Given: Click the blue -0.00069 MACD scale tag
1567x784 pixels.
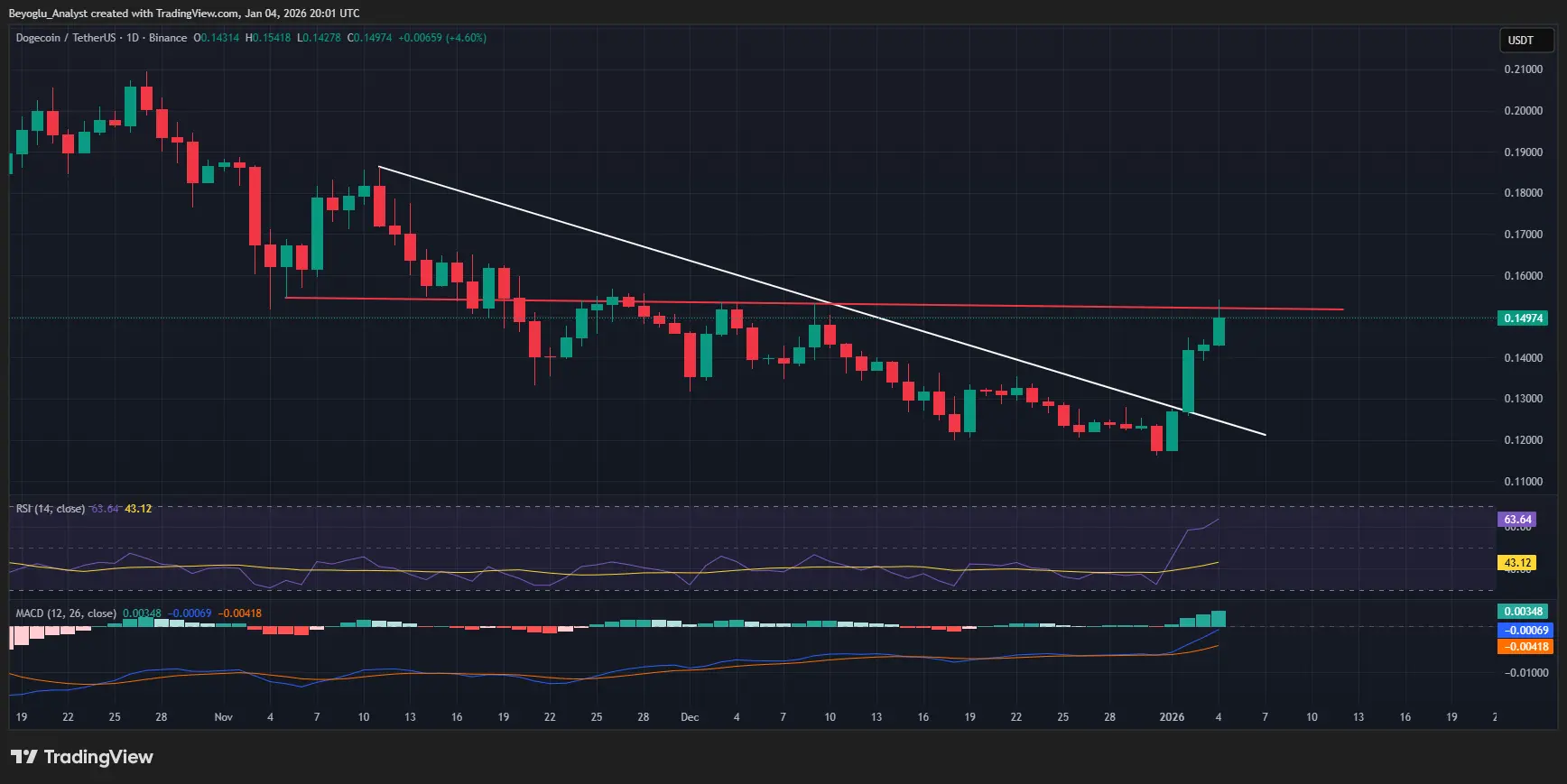Looking at the screenshot, I should point(1525,631).
